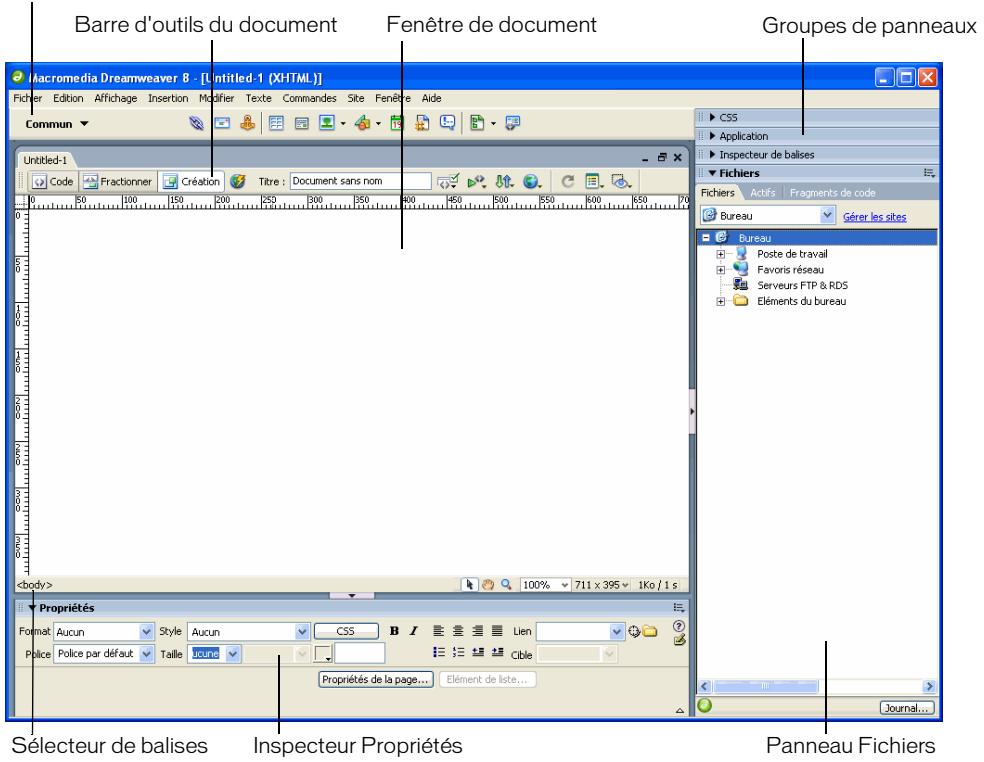Align text center
Image resolution: width=984 pixels, height=762 pixels.
tap(458, 631)
